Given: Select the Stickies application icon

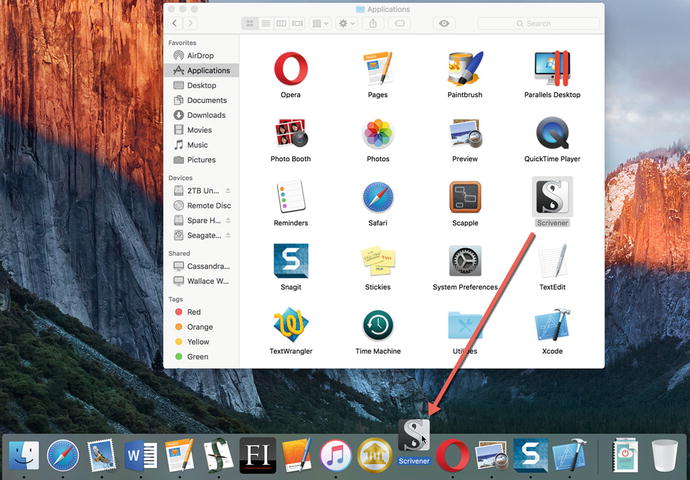Looking at the screenshot, I should pos(378,261).
